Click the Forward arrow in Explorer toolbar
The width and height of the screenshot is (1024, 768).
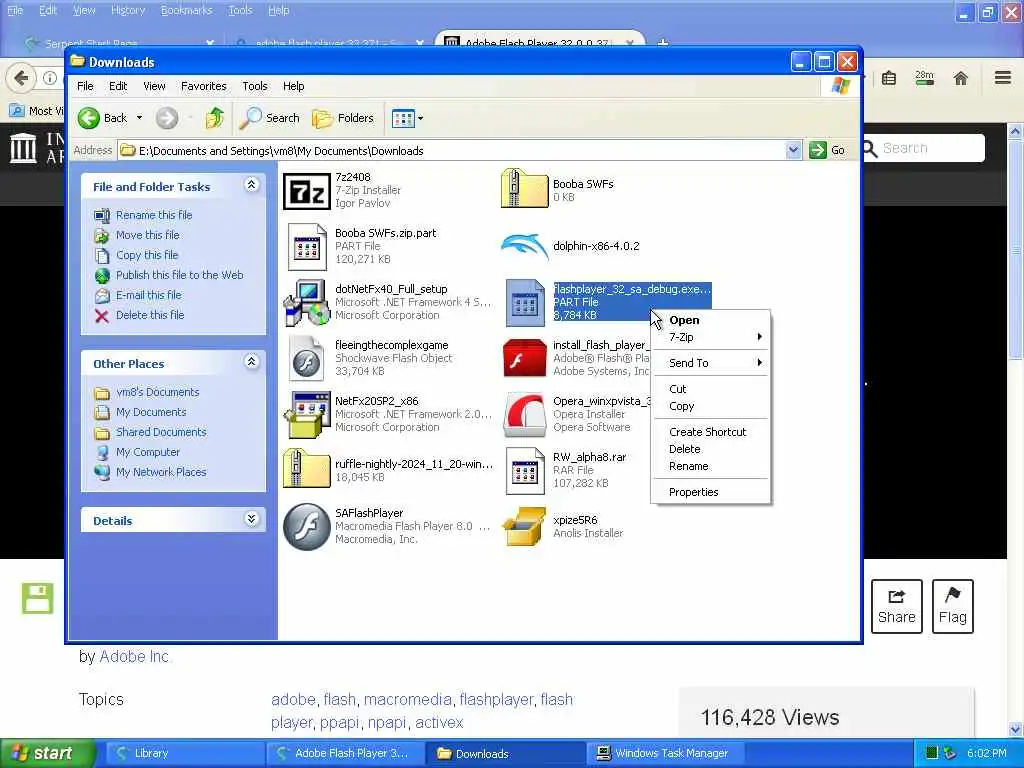pos(167,118)
